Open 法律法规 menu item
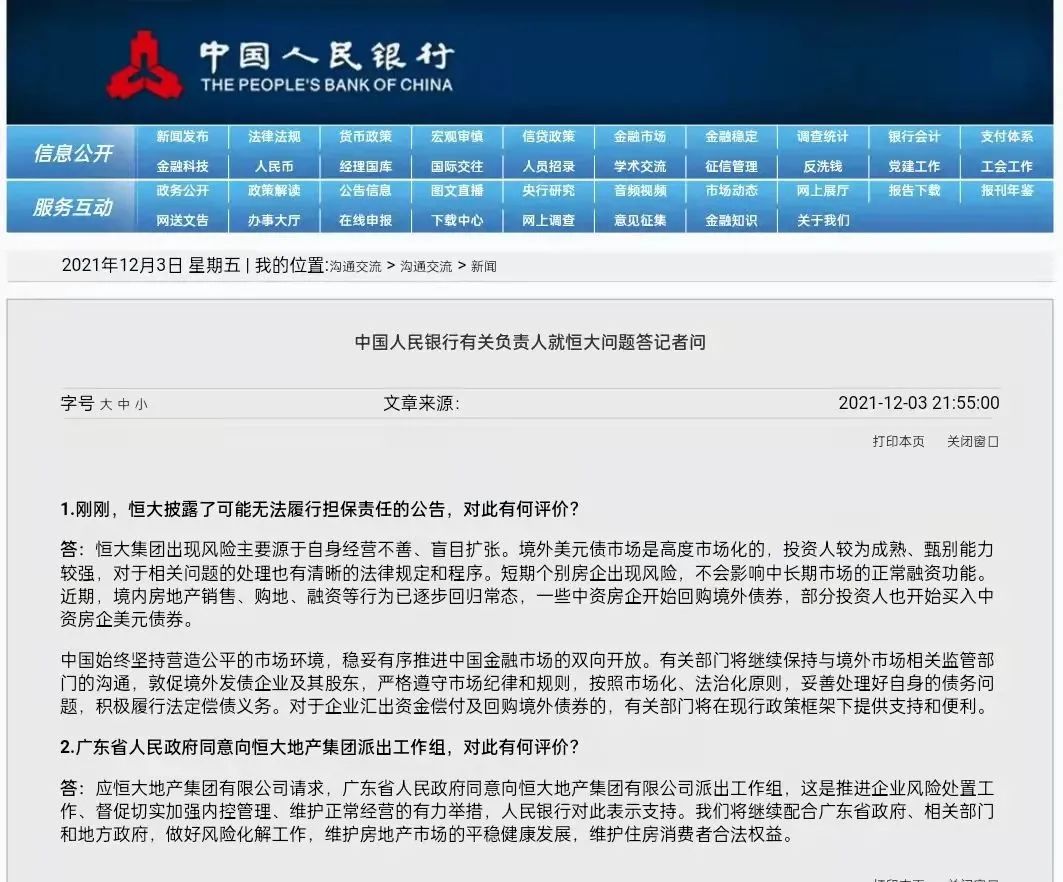Viewport: 1063px width, 882px height. [274, 137]
